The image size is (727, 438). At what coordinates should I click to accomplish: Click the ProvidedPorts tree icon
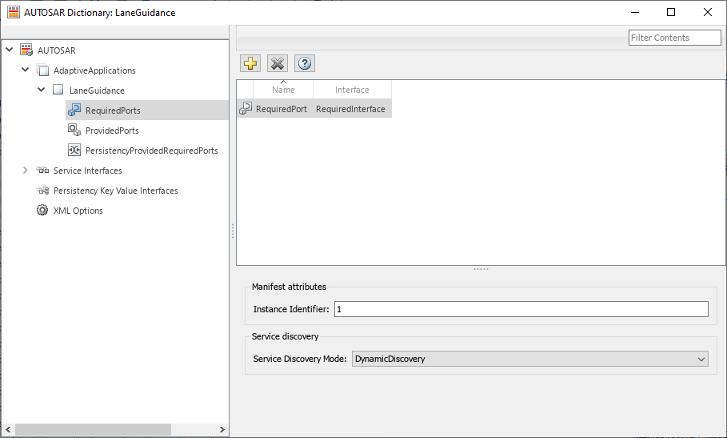click(x=74, y=130)
